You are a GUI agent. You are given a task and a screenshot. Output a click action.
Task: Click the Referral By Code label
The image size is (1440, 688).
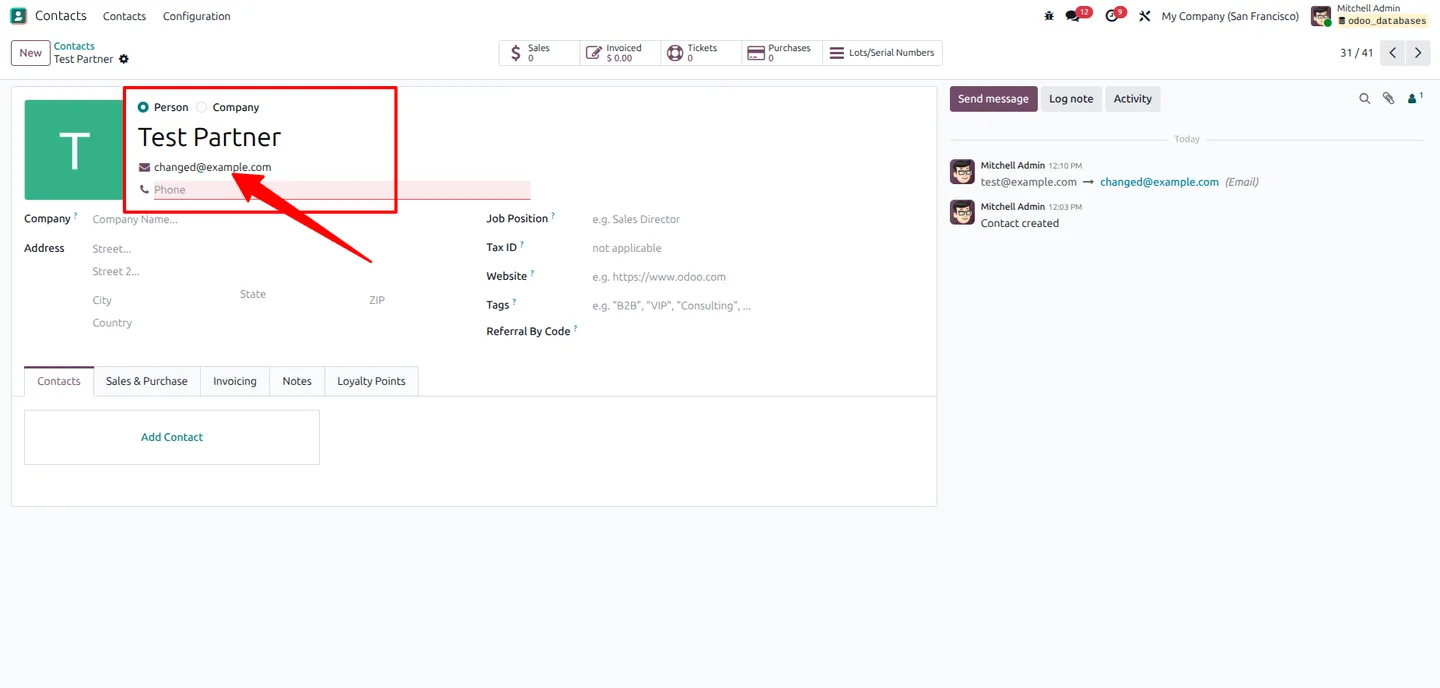(x=528, y=332)
